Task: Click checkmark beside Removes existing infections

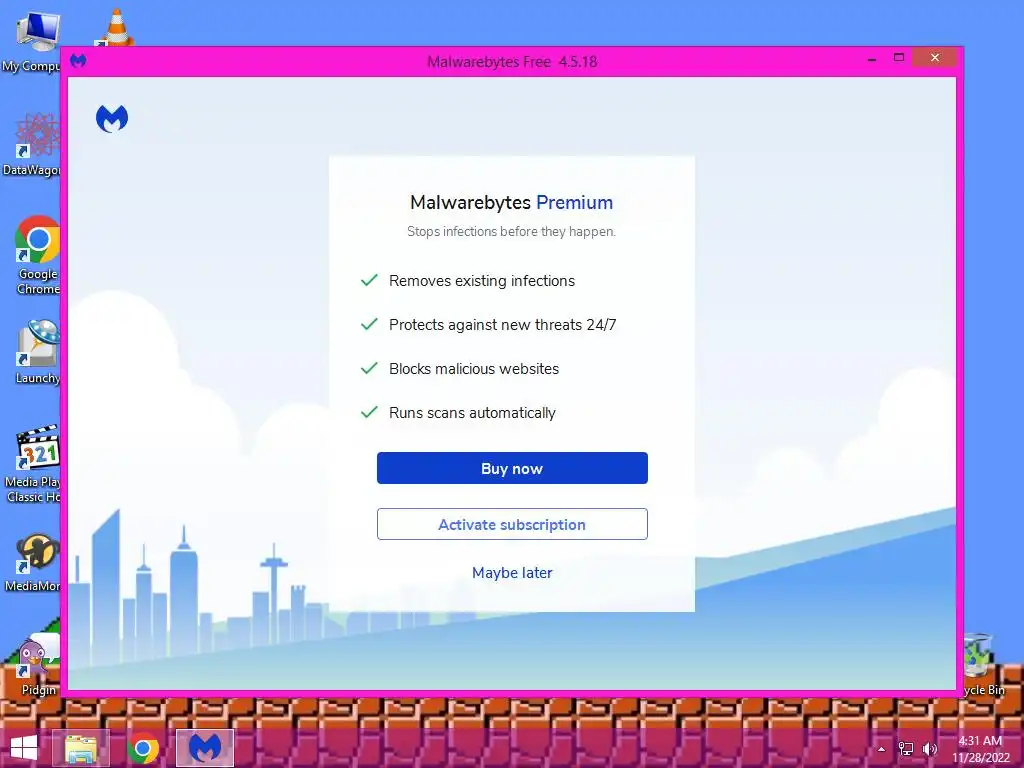Action: [369, 280]
